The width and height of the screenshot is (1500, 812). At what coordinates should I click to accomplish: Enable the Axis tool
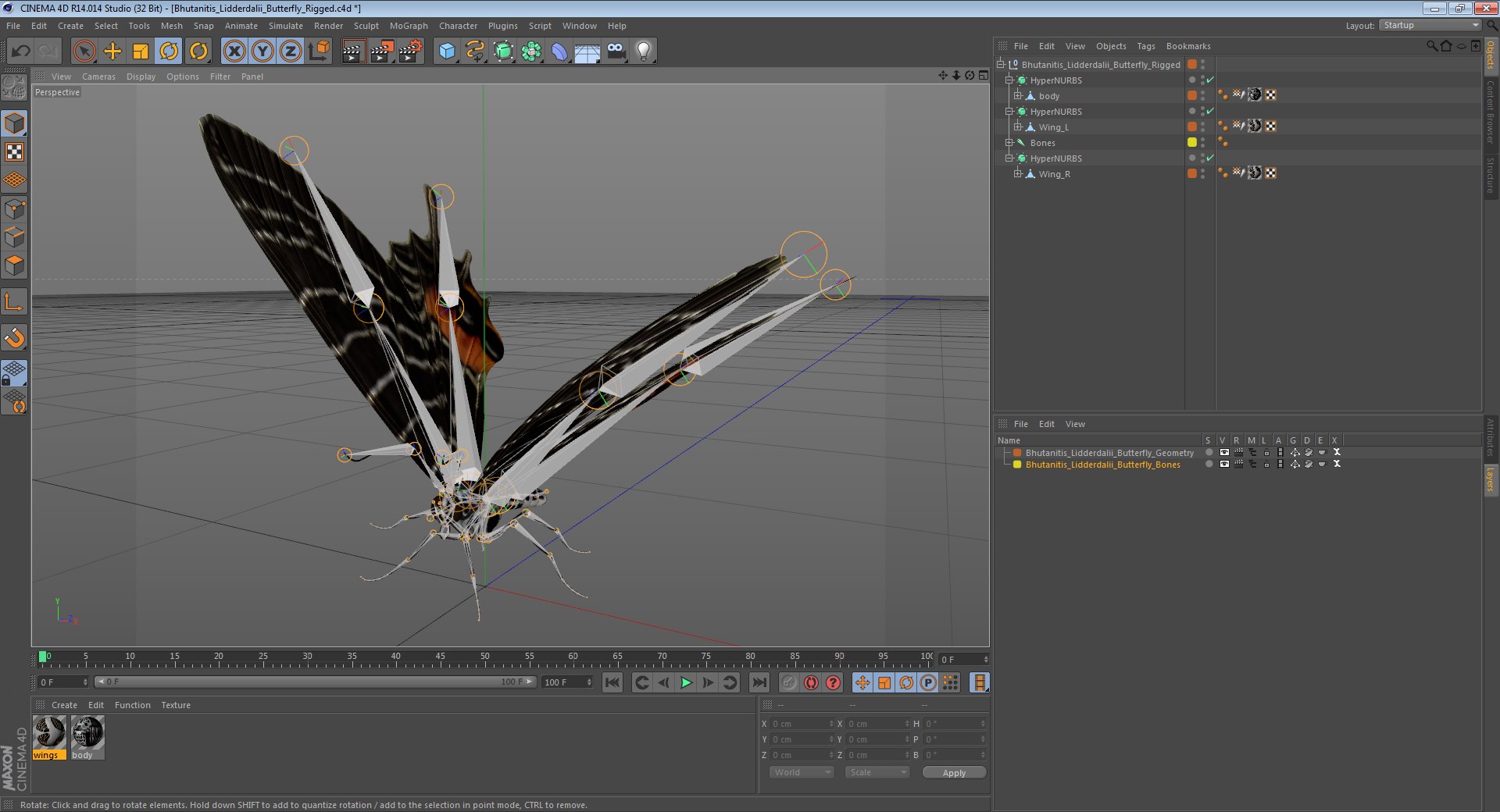(14, 302)
